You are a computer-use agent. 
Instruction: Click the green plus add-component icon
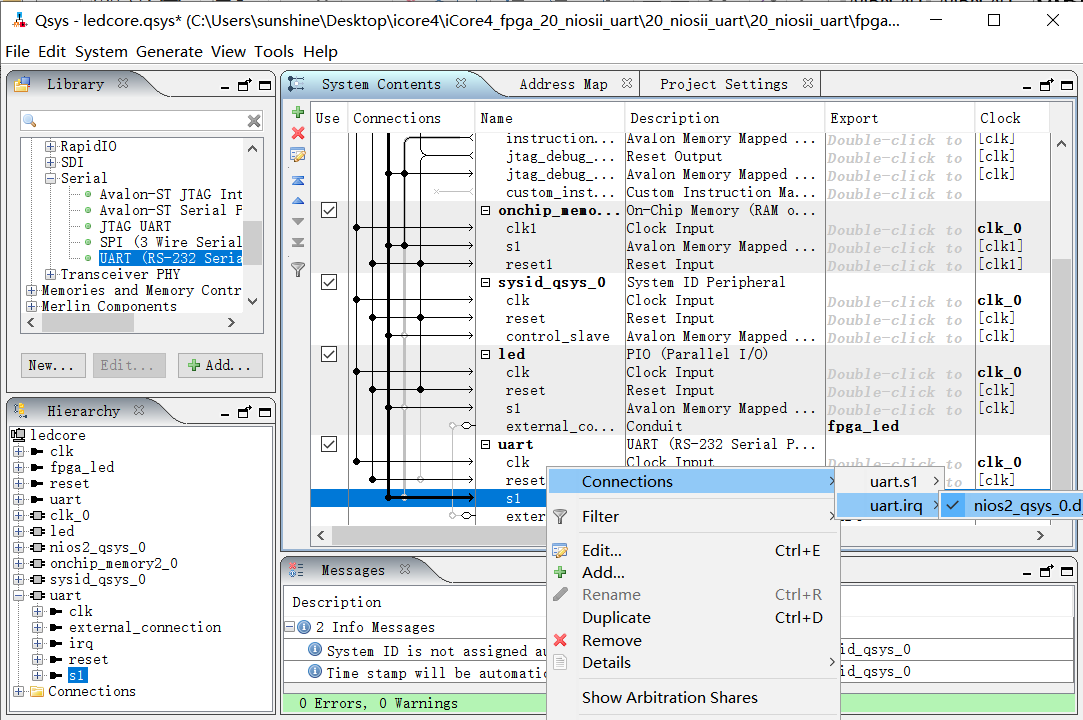(297, 112)
